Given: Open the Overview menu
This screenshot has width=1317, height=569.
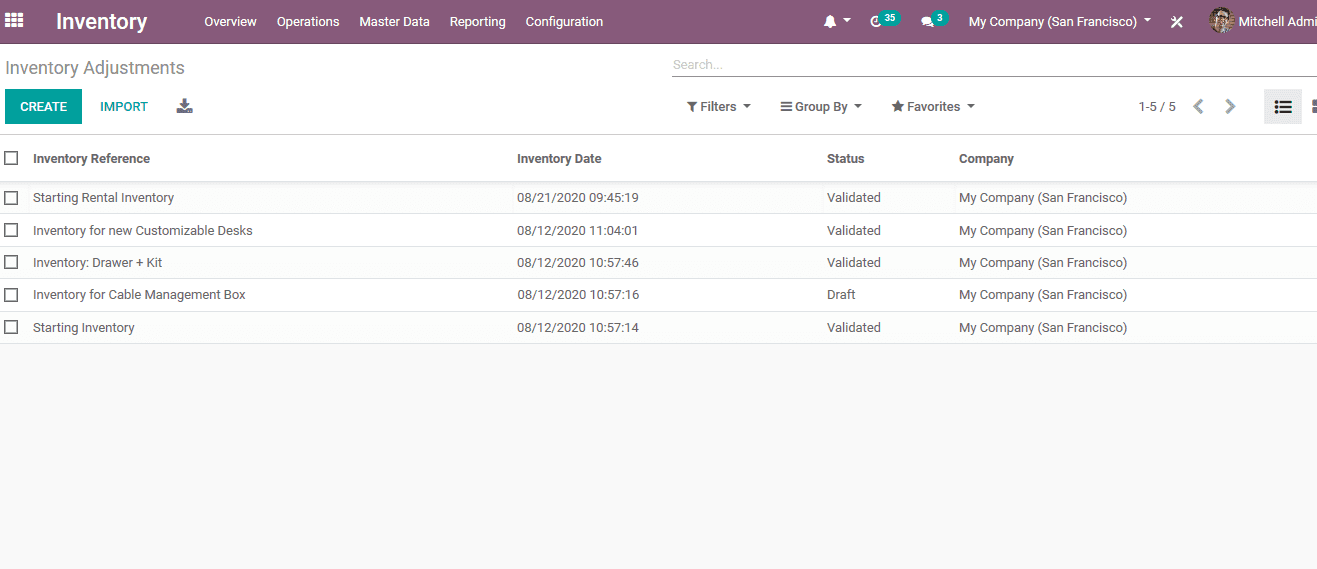Looking at the screenshot, I should pyautogui.click(x=230, y=21).
